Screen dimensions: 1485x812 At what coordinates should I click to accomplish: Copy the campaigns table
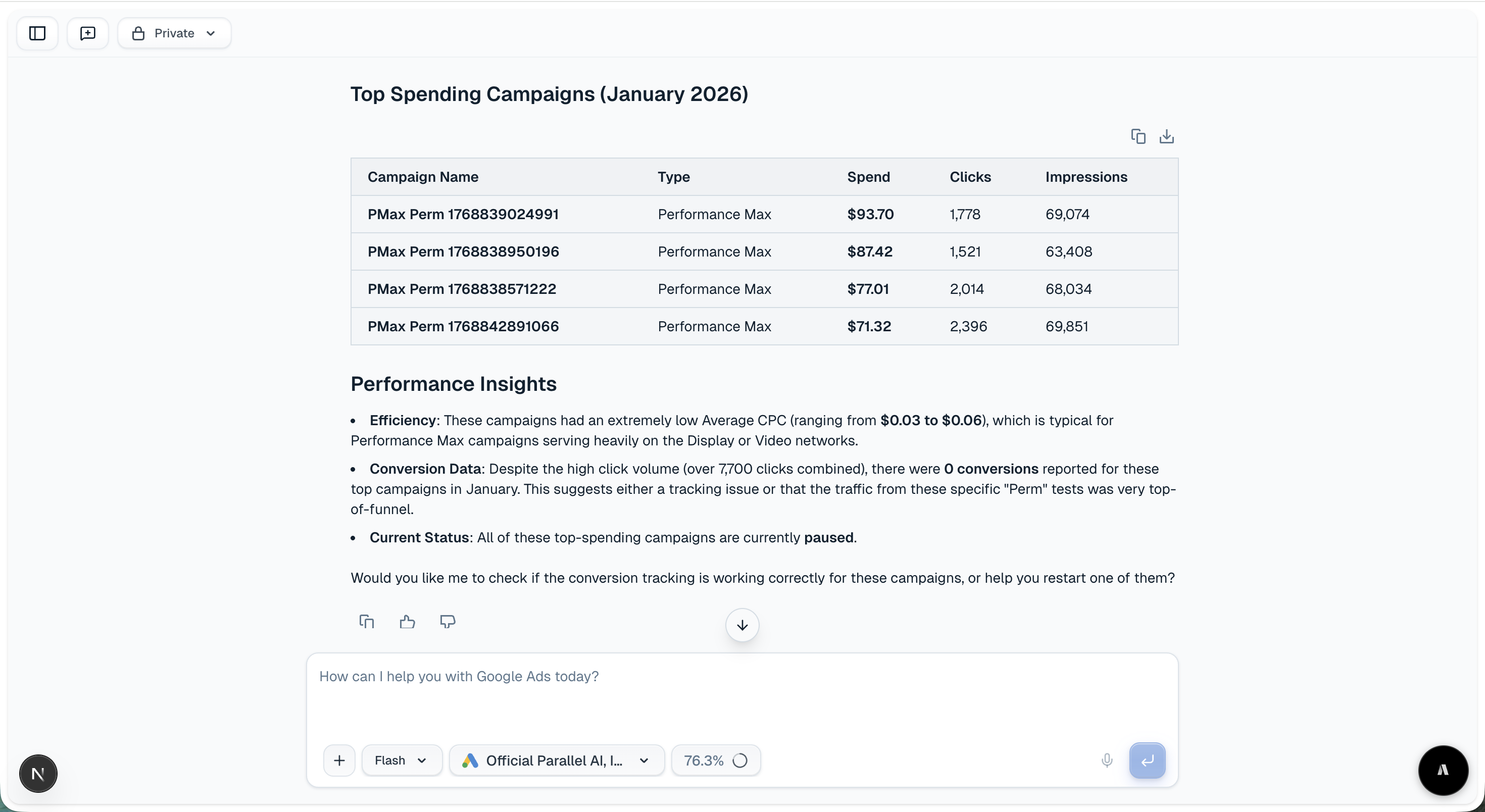[1138, 136]
